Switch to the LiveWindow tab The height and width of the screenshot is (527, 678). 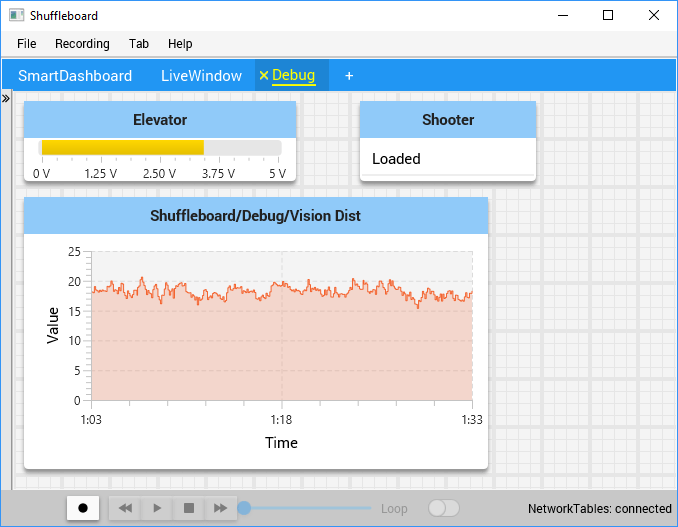[x=201, y=76]
